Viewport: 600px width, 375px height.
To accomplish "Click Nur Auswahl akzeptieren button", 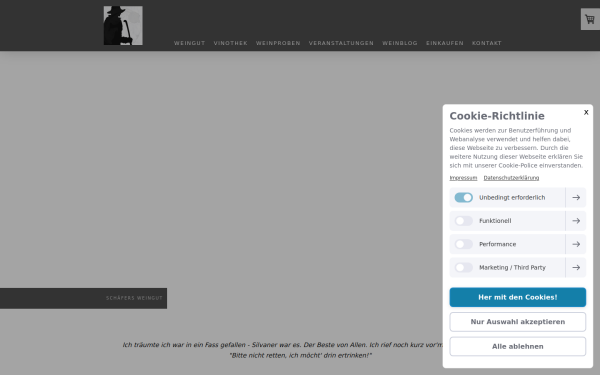I will 518,322.
